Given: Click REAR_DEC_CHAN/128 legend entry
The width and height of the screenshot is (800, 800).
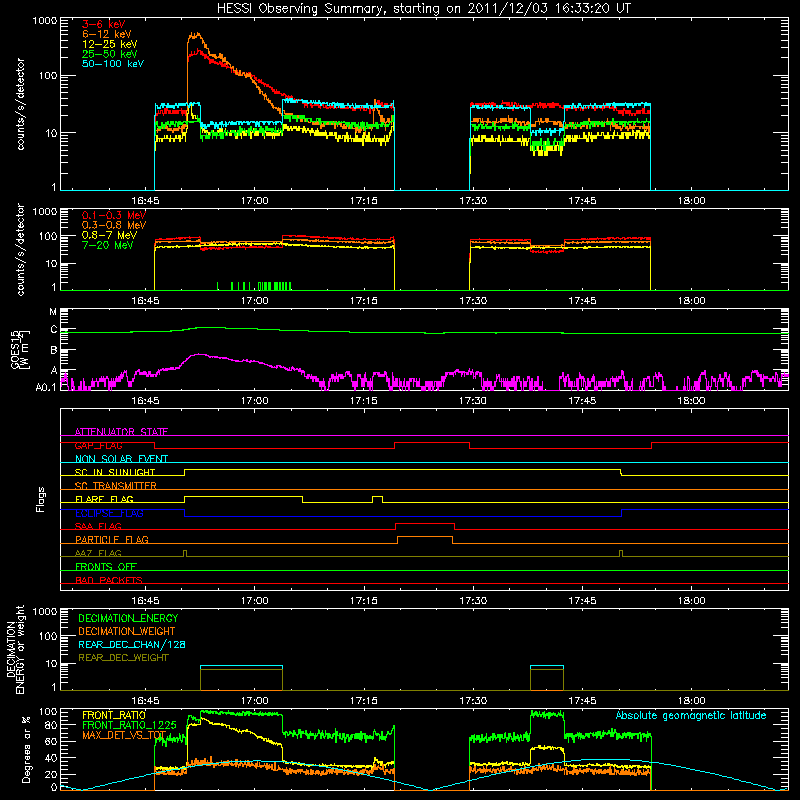Looking at the screenshot, I should pos(132,644).
